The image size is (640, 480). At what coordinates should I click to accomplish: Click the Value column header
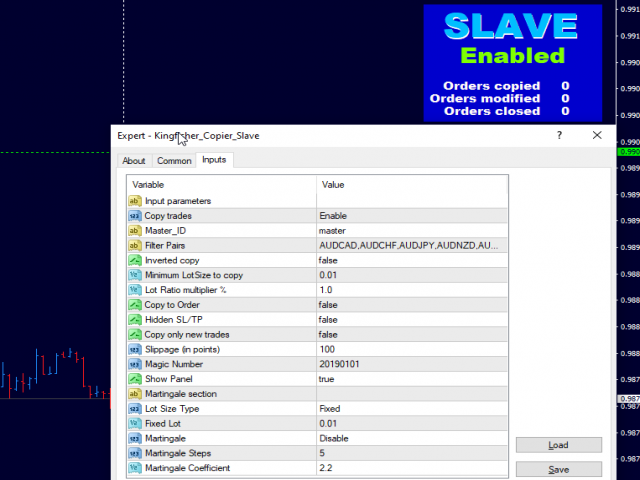[x=412, y=184]
